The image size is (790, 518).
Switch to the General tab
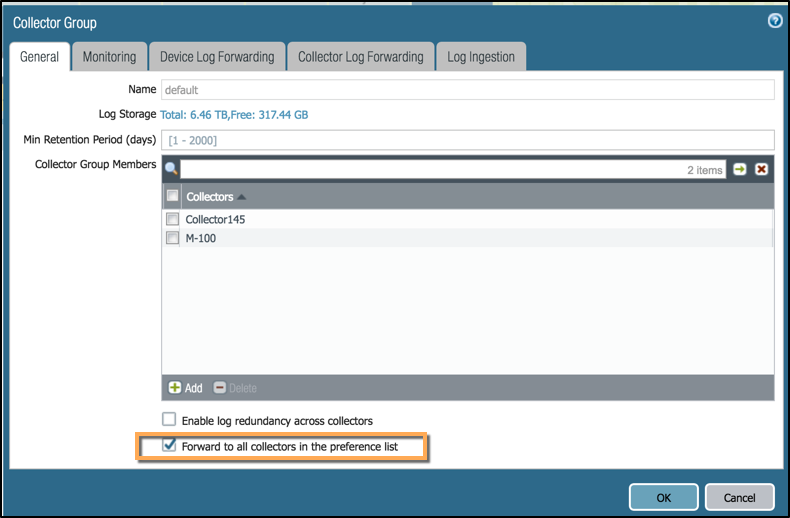[x=39, y=56]
